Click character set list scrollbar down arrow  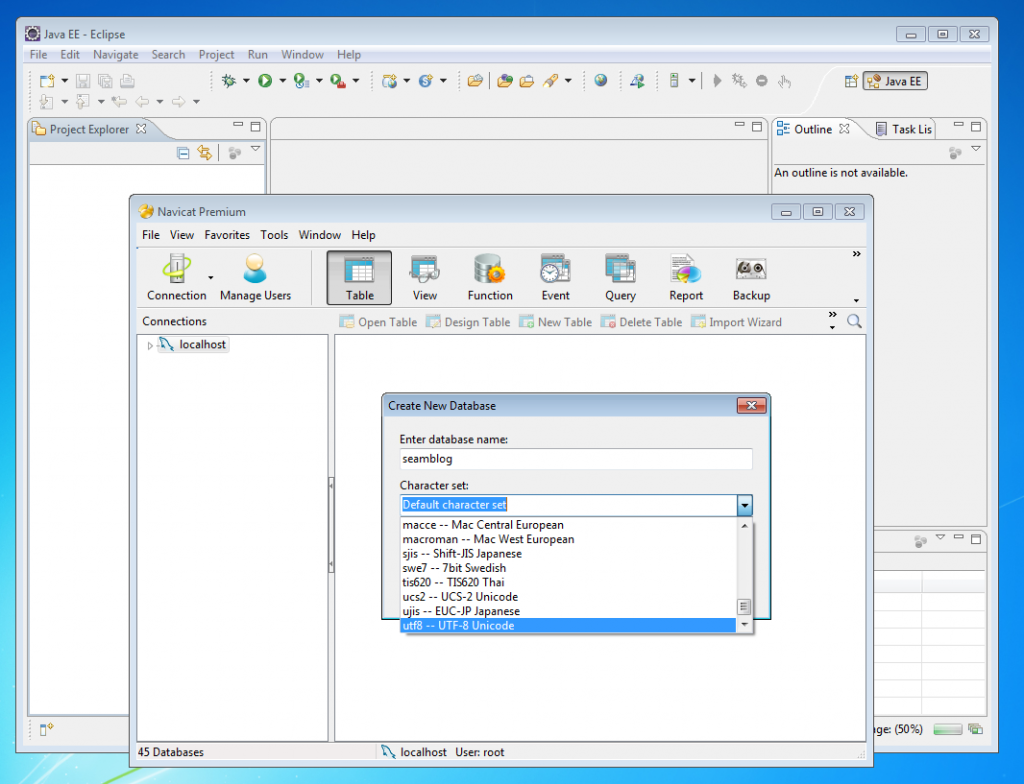(x=744, y=625)
